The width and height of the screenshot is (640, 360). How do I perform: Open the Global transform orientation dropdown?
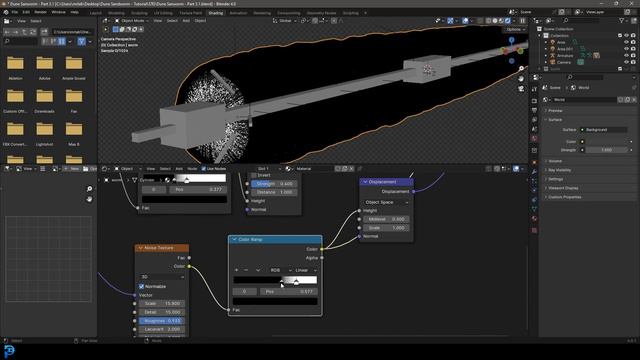coord(284,20)
